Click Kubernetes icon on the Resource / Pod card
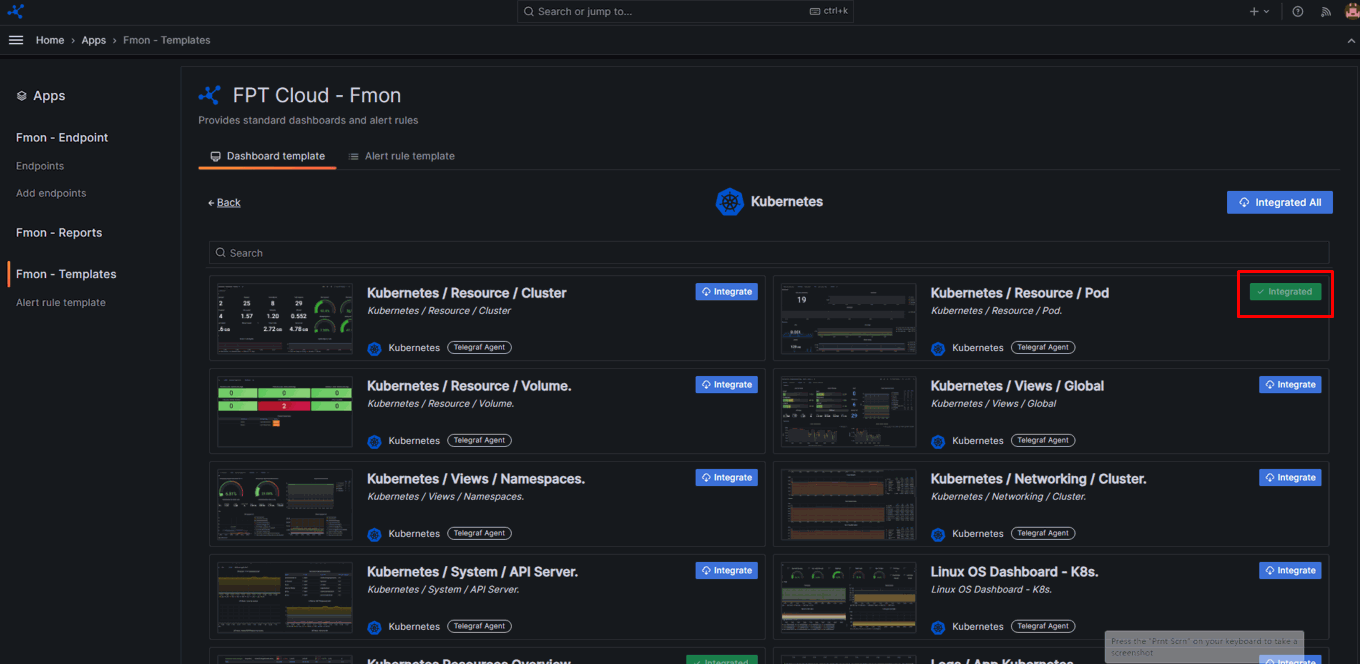The image size is (1360, 664). [x=938, y=348]
